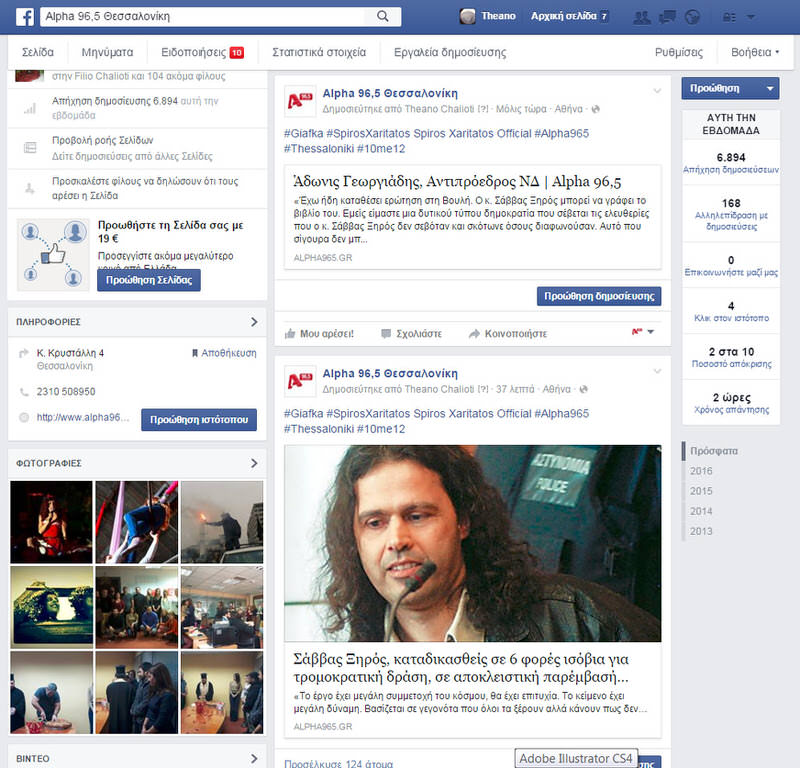
Task: Click hashtag #Giafka in the first post
Action: tap(304, 133)
